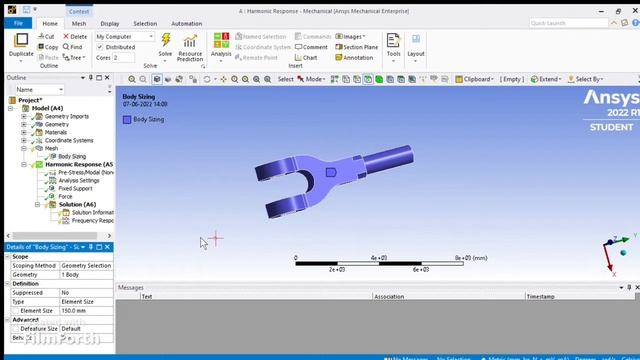This screenshot has height=360, width=640.
Task: Collapse the Definition section in the Details pane
Action: coord(7,284)
